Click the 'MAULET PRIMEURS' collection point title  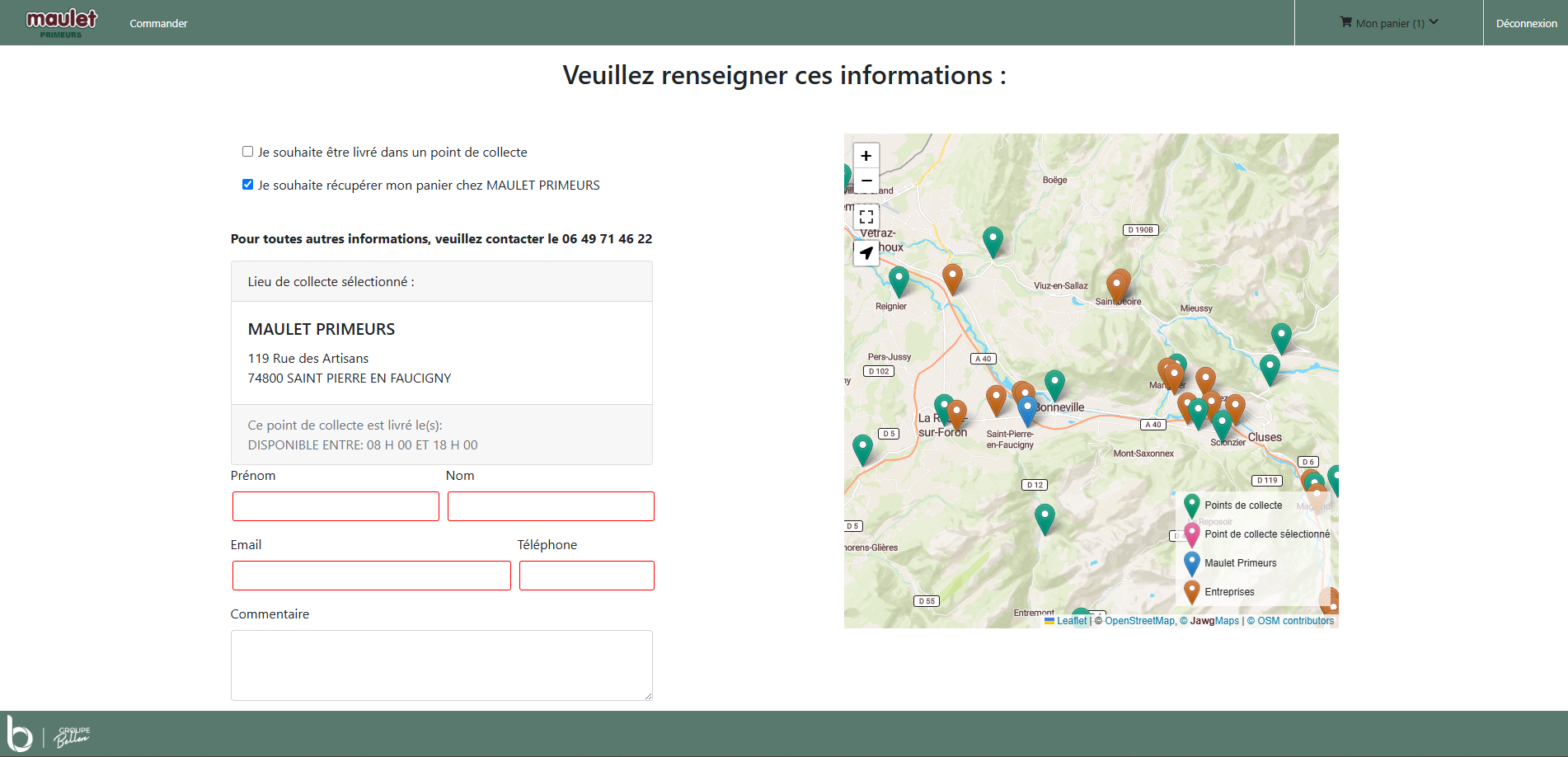click(x=322, y=329)
